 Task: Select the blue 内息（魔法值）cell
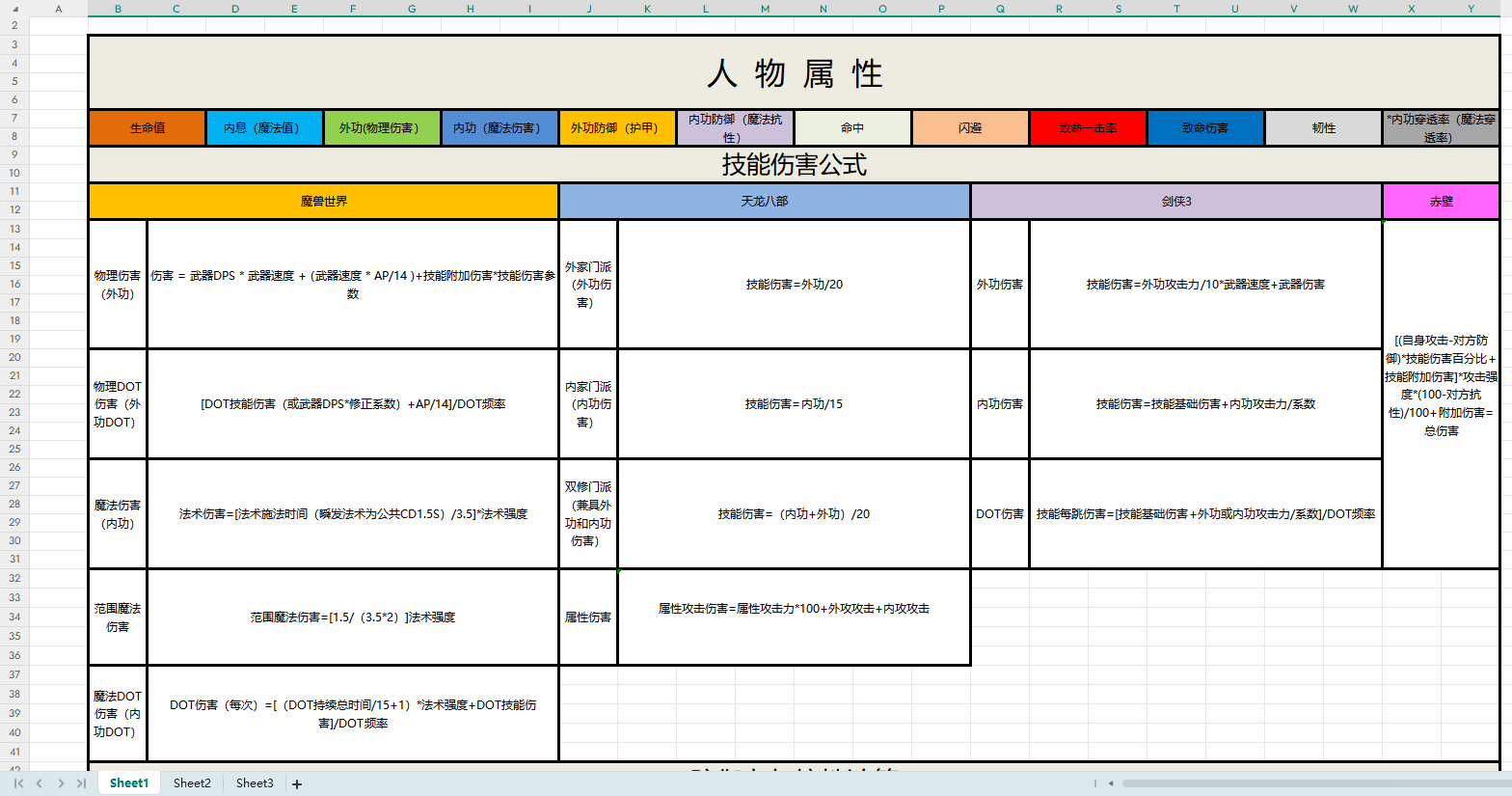click(264, 127)
